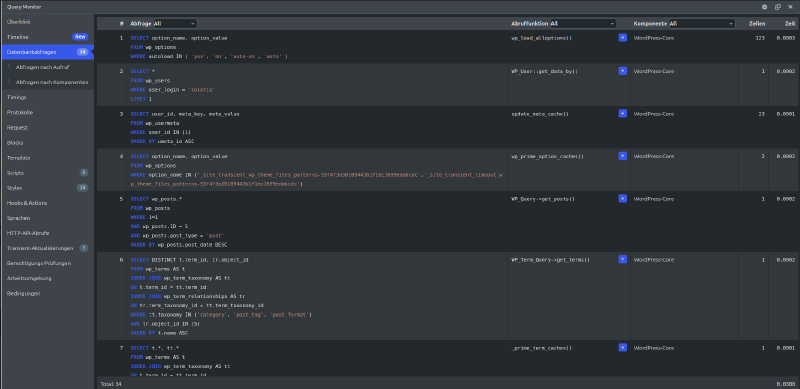Click row count 123 in row 1
This screenshot has width=800, height=389.
point(760,38)
